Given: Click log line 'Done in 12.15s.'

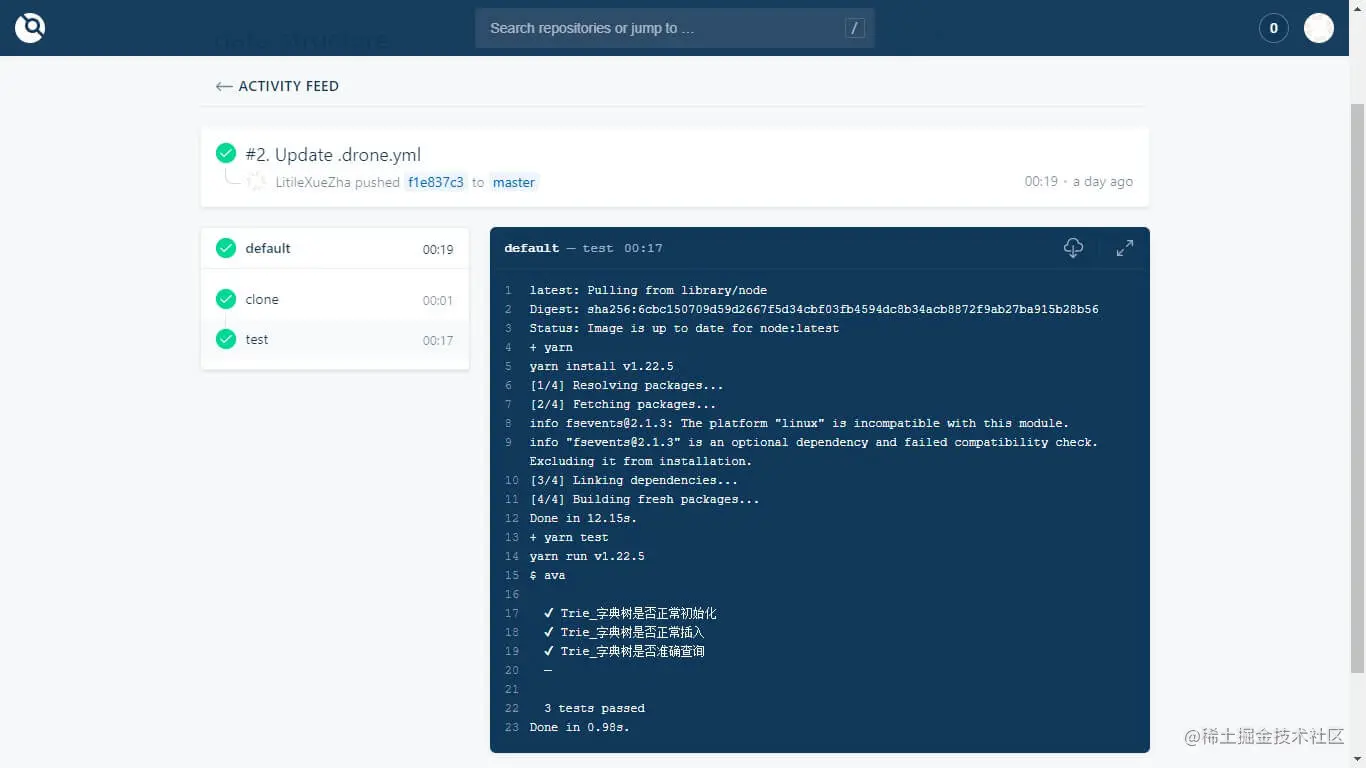Looking at the screenshot, I should (x=583, y=519).
